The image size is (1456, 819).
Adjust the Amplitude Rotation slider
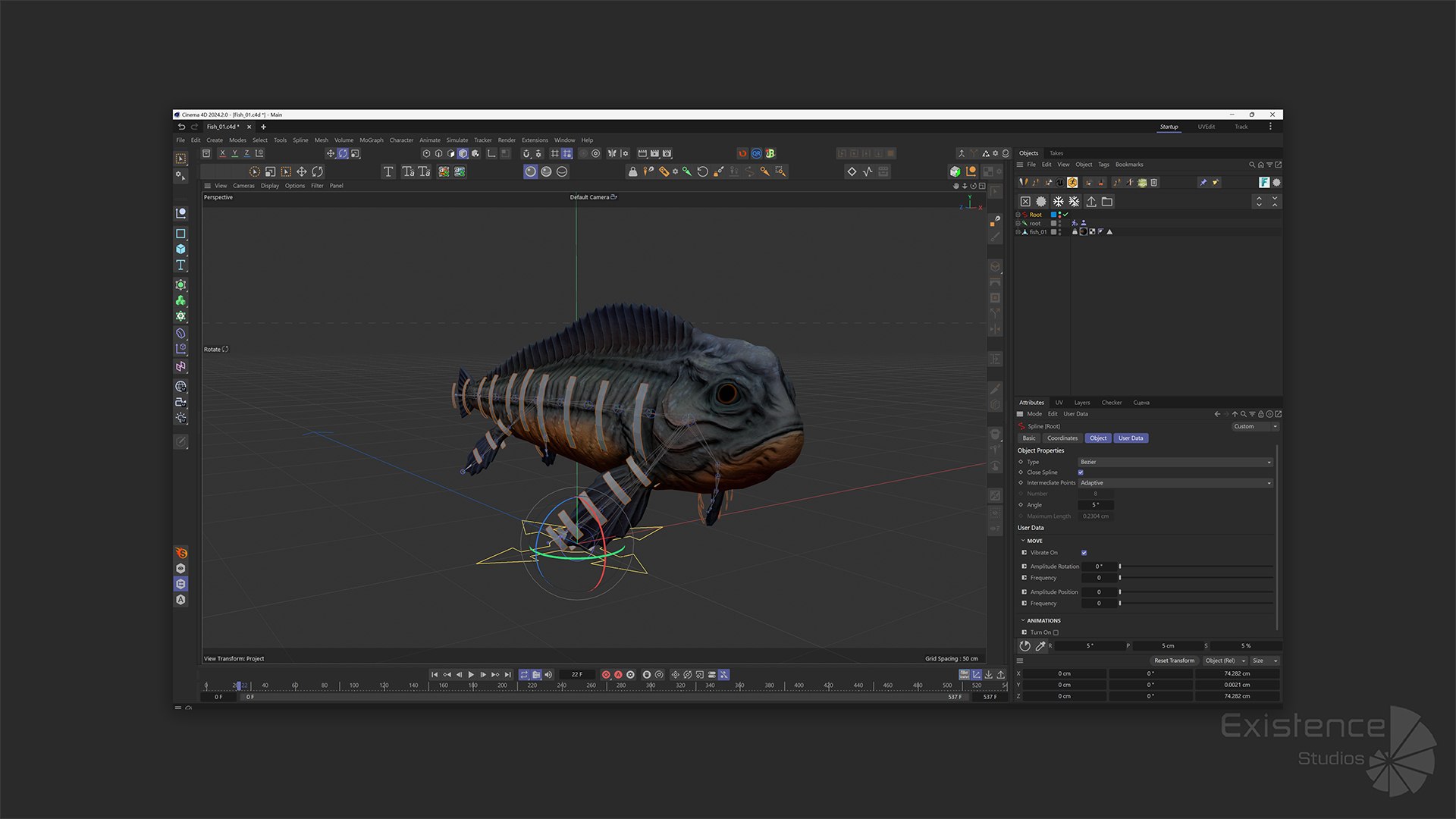(1196, 566)
